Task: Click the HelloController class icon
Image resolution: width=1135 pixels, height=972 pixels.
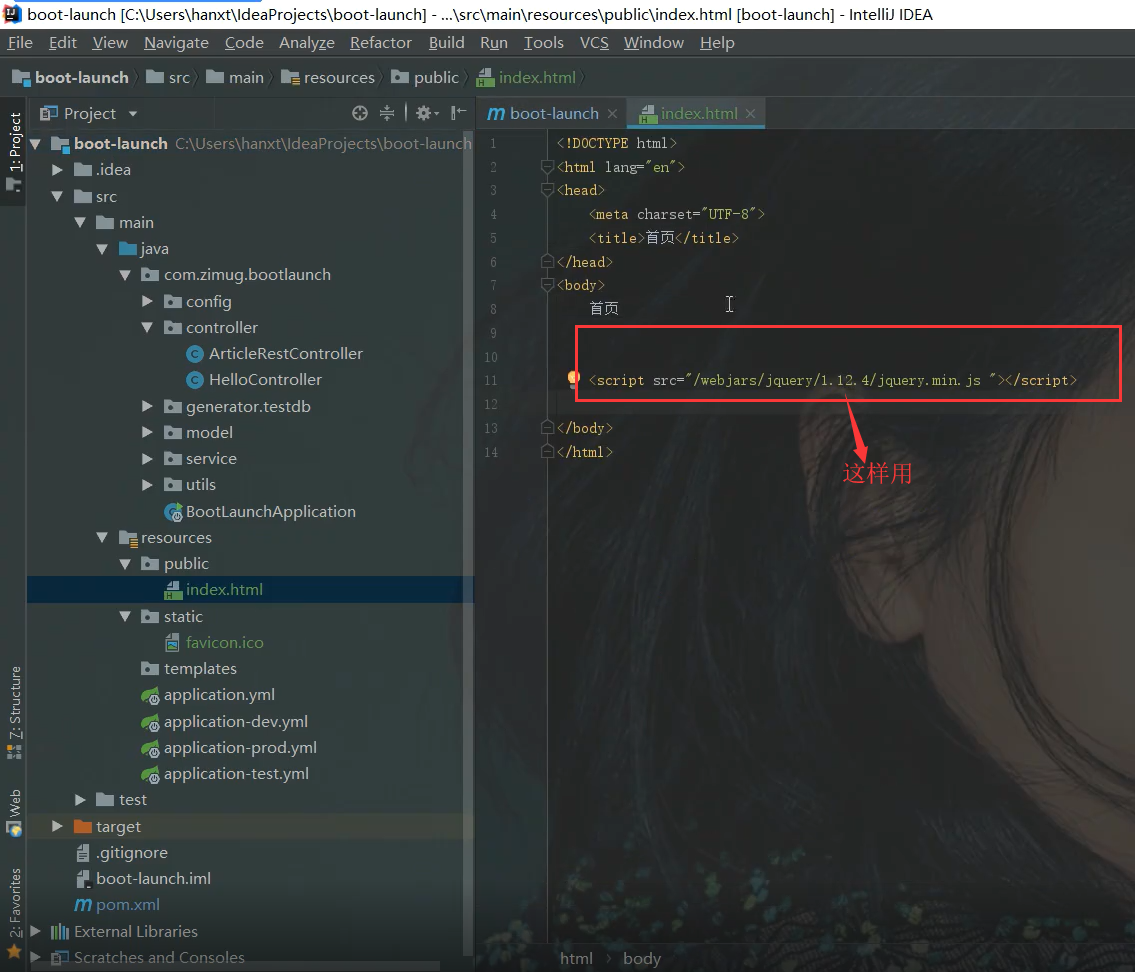Action: 195,380
